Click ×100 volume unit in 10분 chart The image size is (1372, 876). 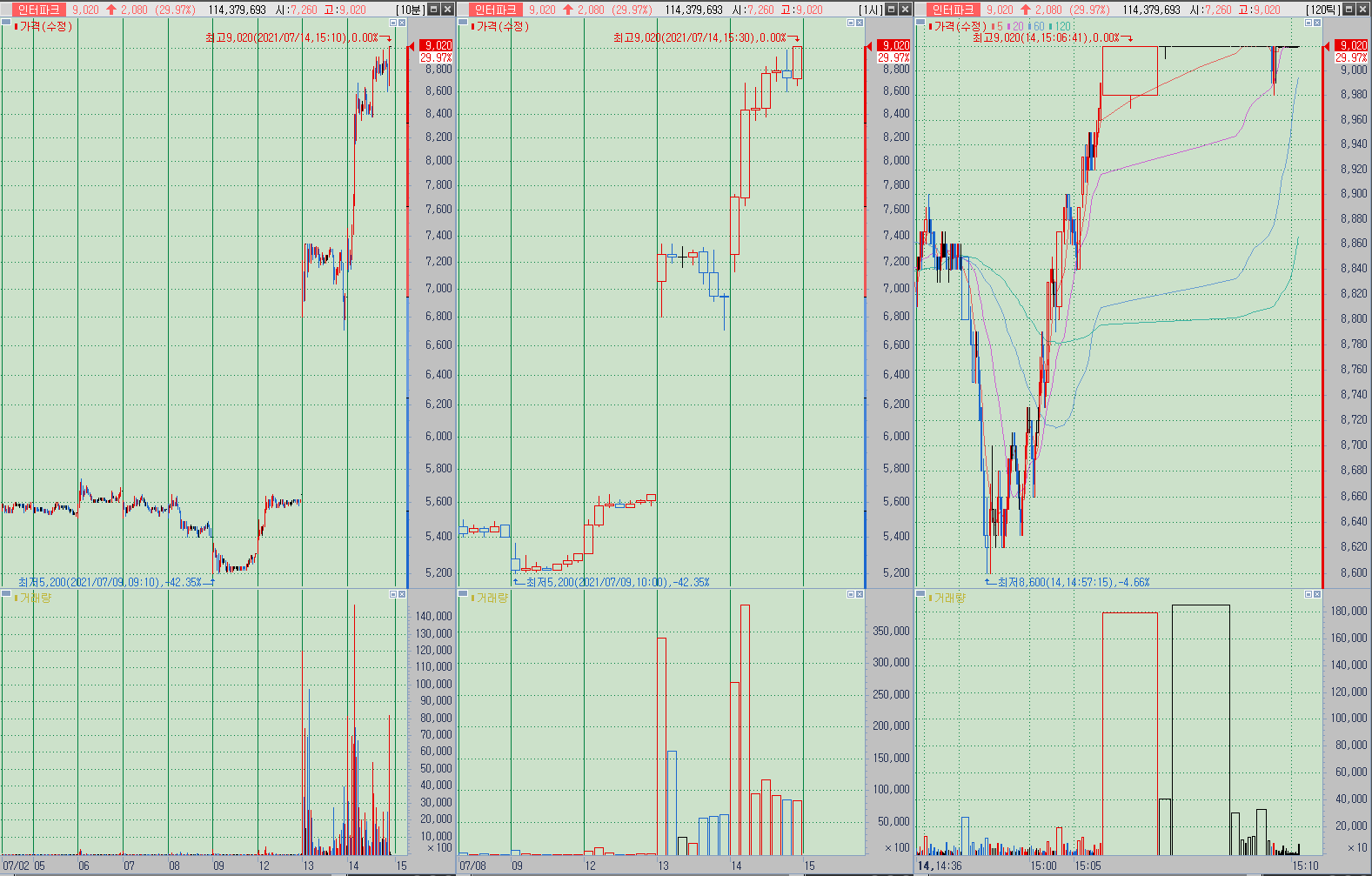[x=439, y=847]
